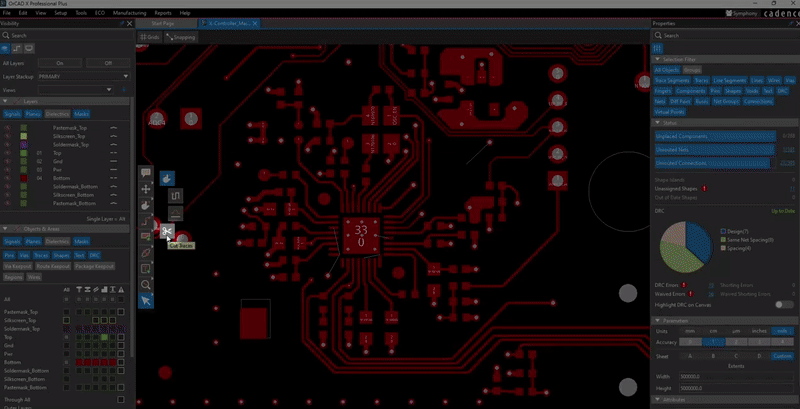Click the Snapping button

pos(181,37)
